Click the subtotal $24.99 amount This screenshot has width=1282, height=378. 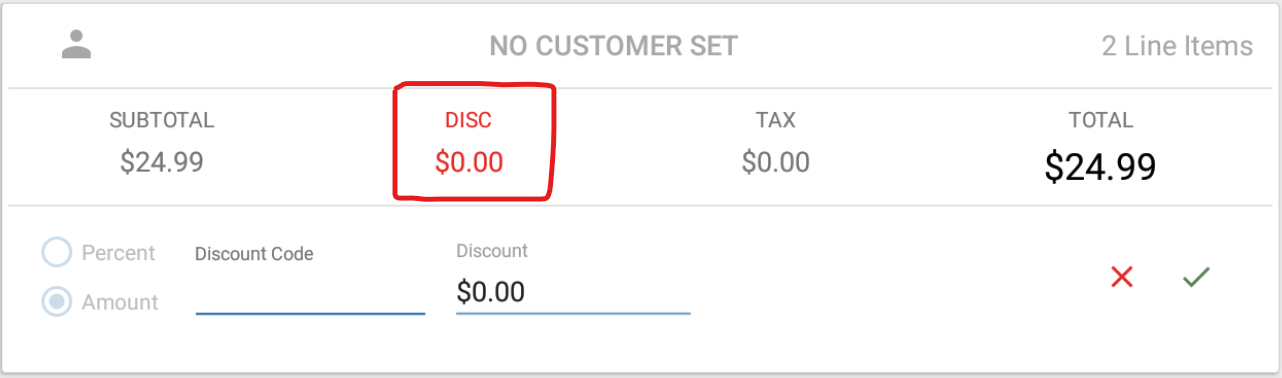pyautogui.click(x=162, y=162)
